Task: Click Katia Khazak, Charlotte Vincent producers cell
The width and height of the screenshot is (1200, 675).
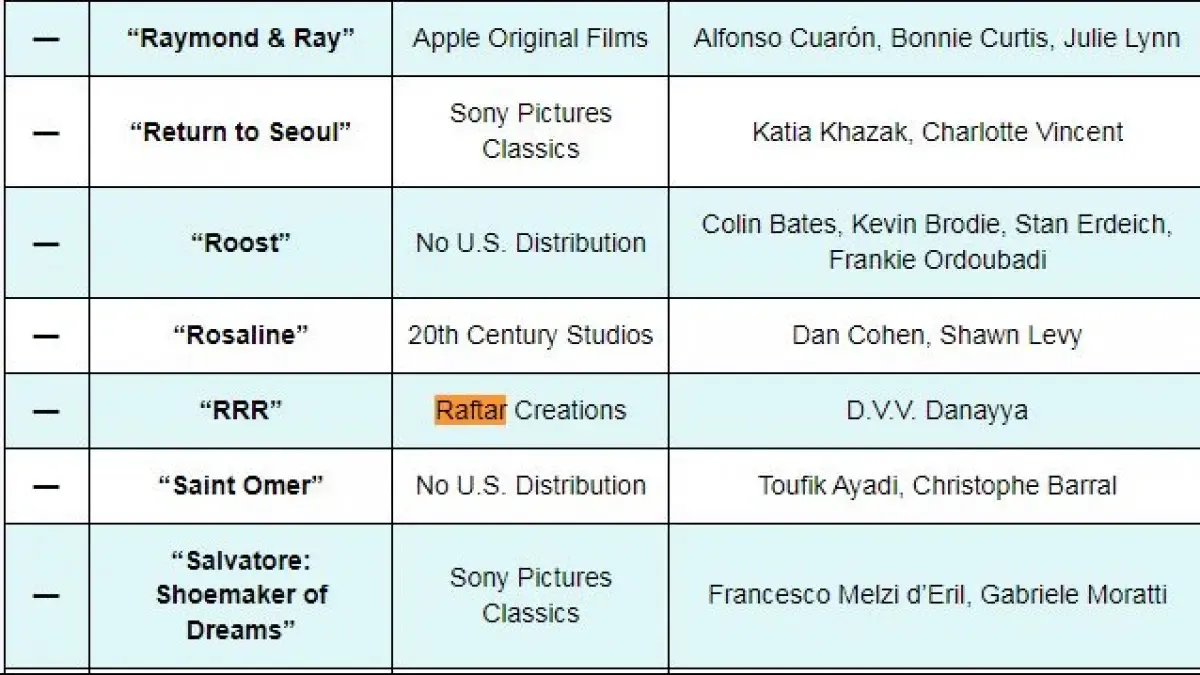Action: point(937,132)
